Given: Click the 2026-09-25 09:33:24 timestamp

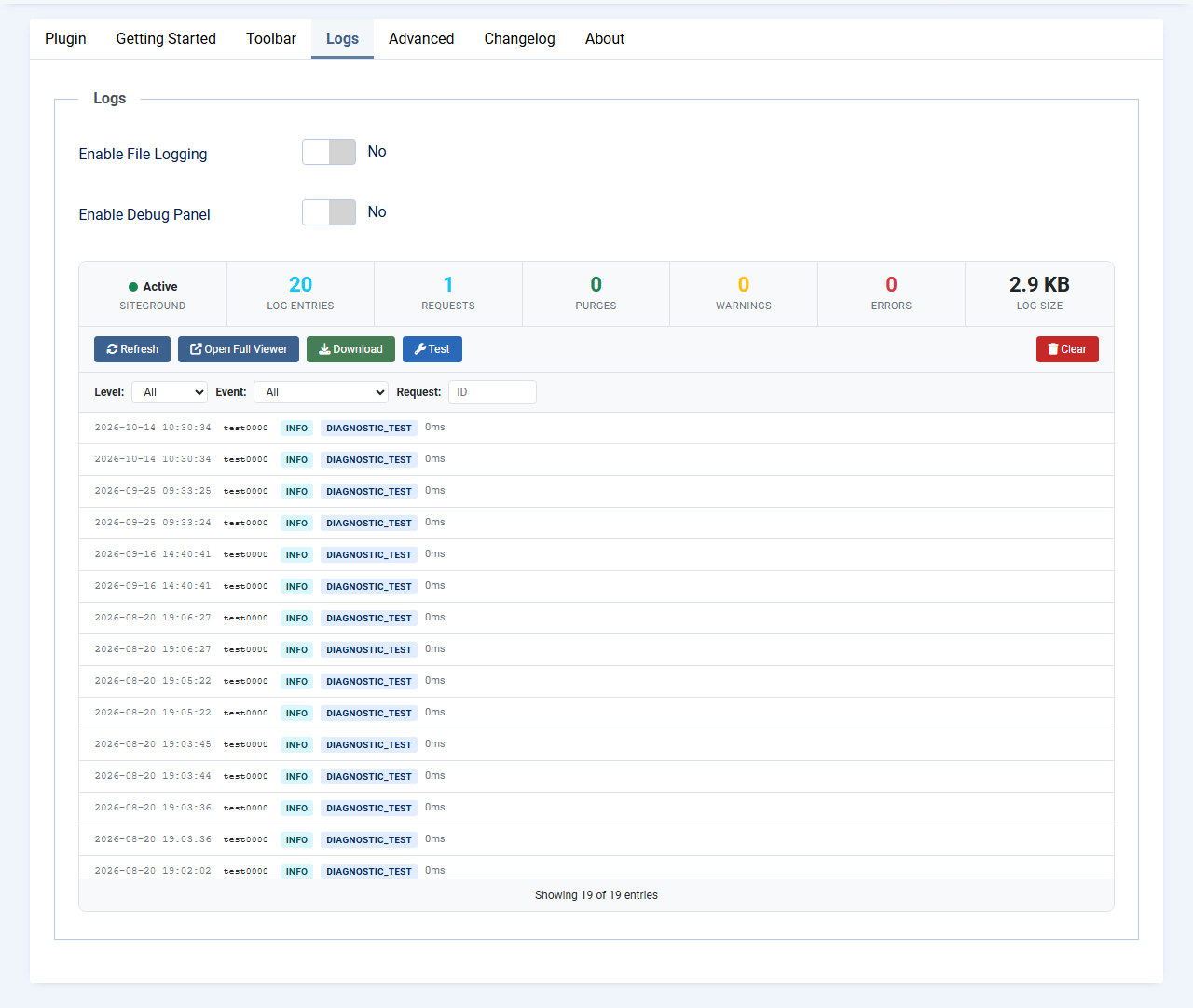Looking at the screenshot, I should click(x=153, y=523).
